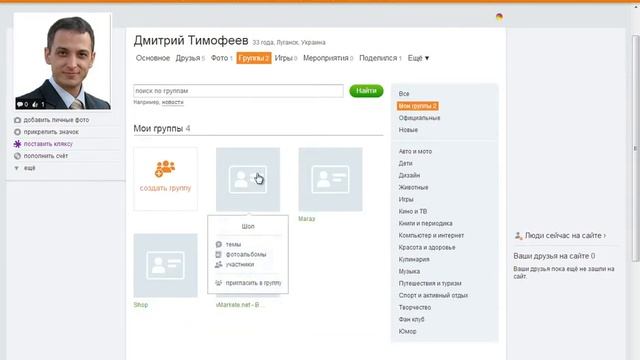Select the Красота и здоровье category
Viewport: 640px width, 360px height.
click(x=427, y=247)
